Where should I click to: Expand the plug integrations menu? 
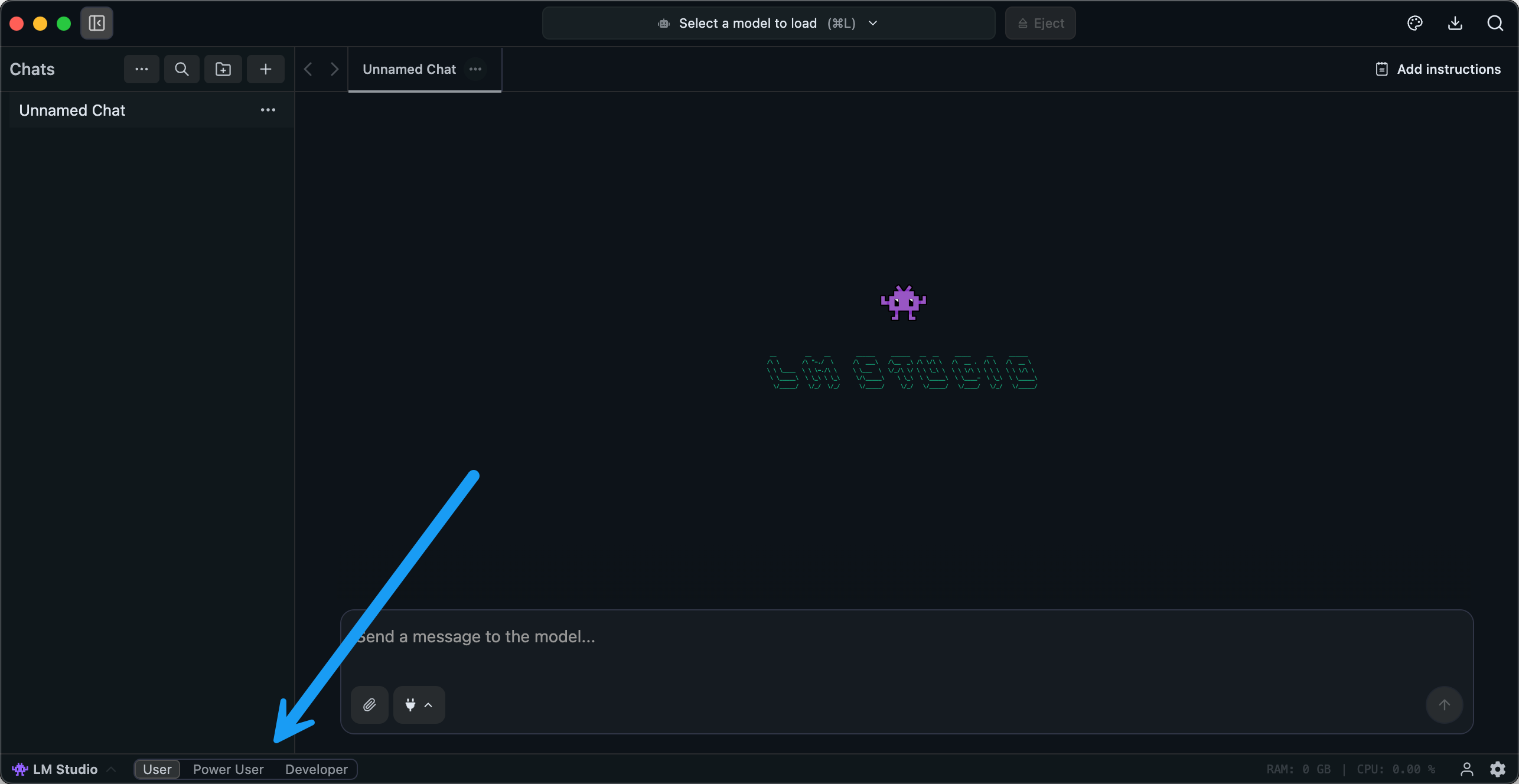[x=419, y=704]
